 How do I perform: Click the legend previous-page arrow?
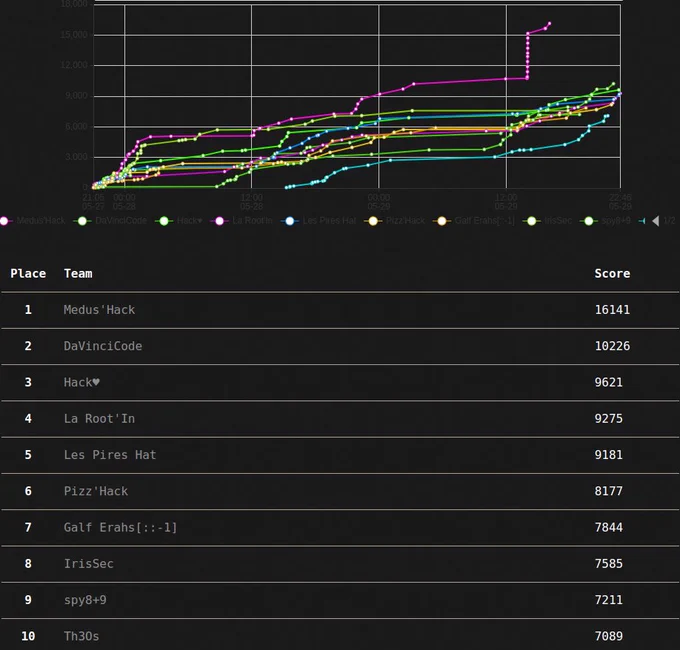(x=656, y=221)
